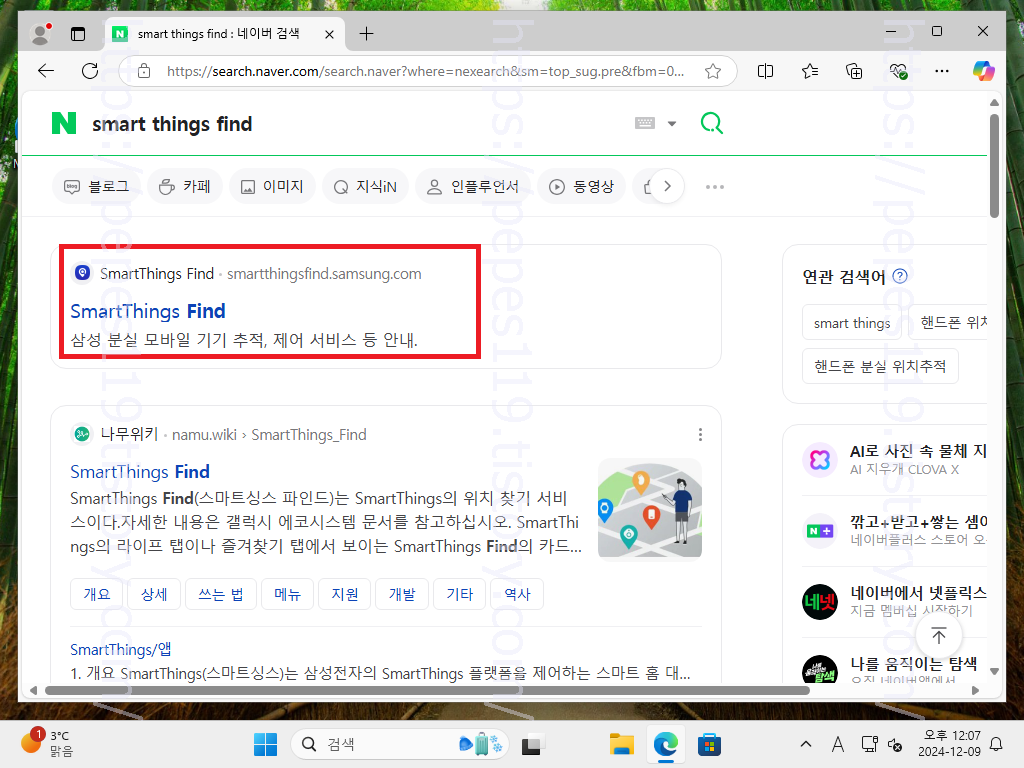Screen dimensions: 1024x768
Task: Switch to 이미지 search tab
Action: (x=272, y=187)
